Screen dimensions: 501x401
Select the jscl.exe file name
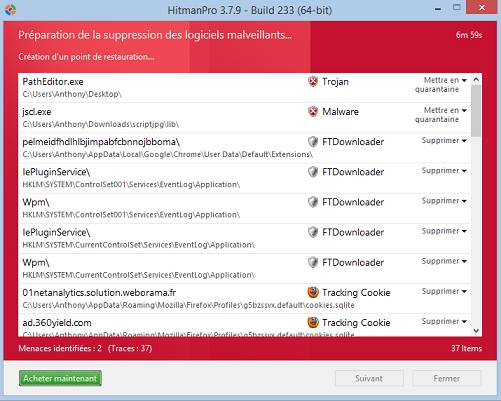(x=37, y=112)
